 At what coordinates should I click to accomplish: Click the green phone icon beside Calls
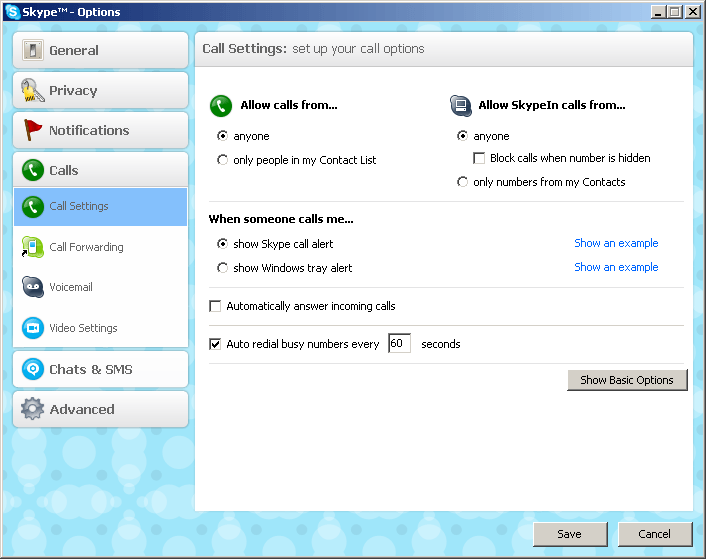pyautogui.click(x=33, y=170)
